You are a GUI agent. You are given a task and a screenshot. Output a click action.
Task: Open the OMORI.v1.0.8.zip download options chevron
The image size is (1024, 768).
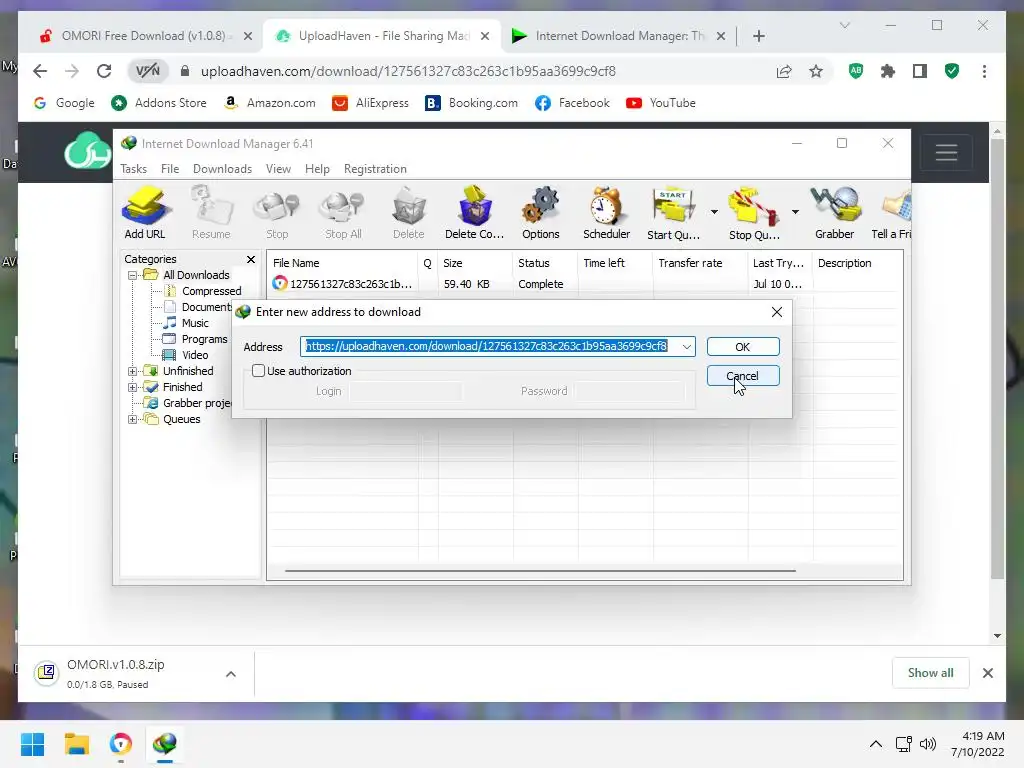click(x=231, y=674)
